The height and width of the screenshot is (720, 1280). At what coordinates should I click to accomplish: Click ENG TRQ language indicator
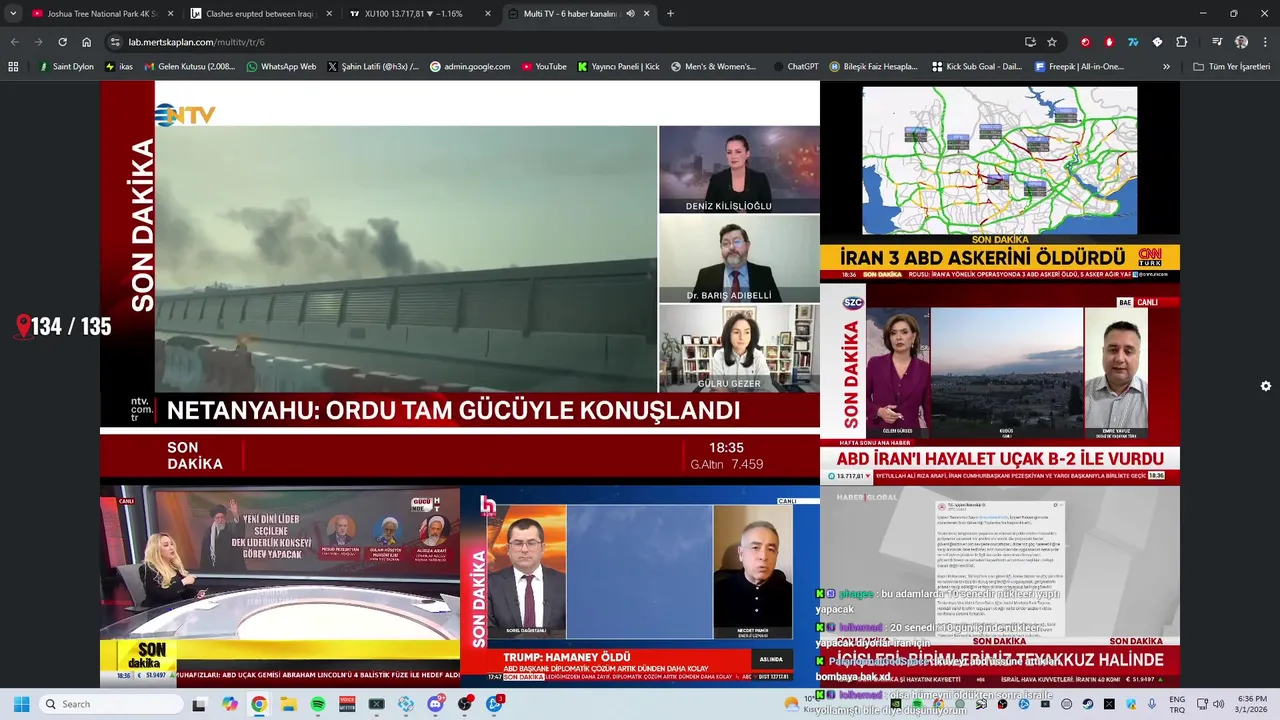coord(1177,704)
